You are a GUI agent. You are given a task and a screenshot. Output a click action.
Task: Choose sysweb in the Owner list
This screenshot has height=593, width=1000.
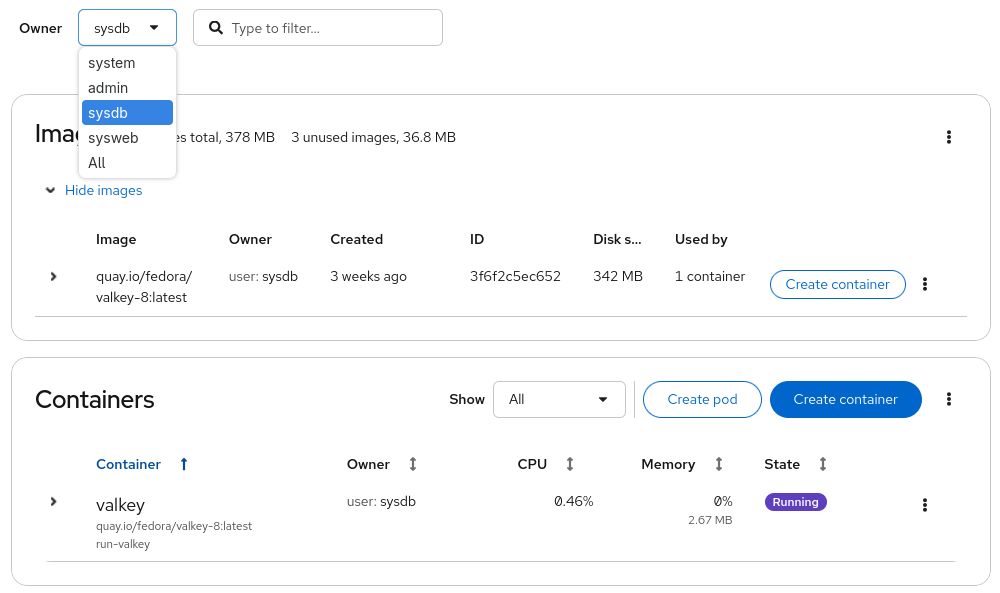click(x=113, y=138)
